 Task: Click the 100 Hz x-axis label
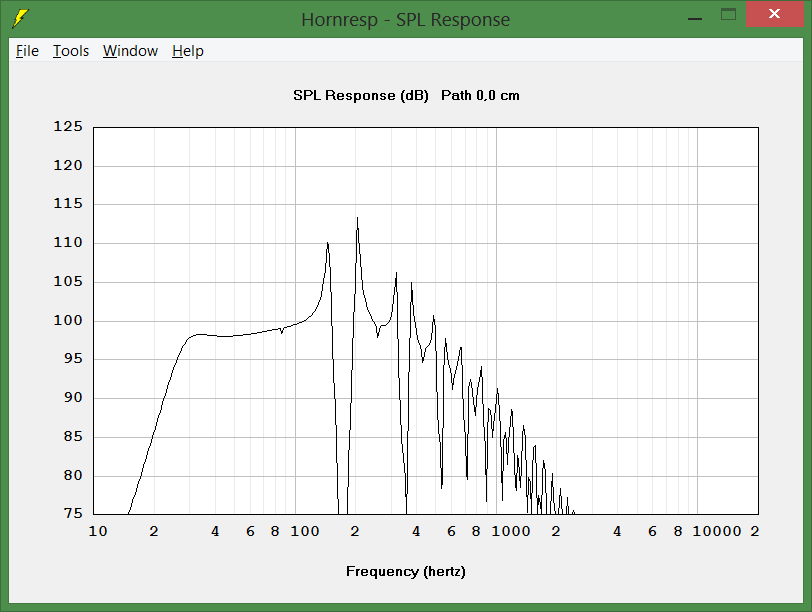(304, 531)
